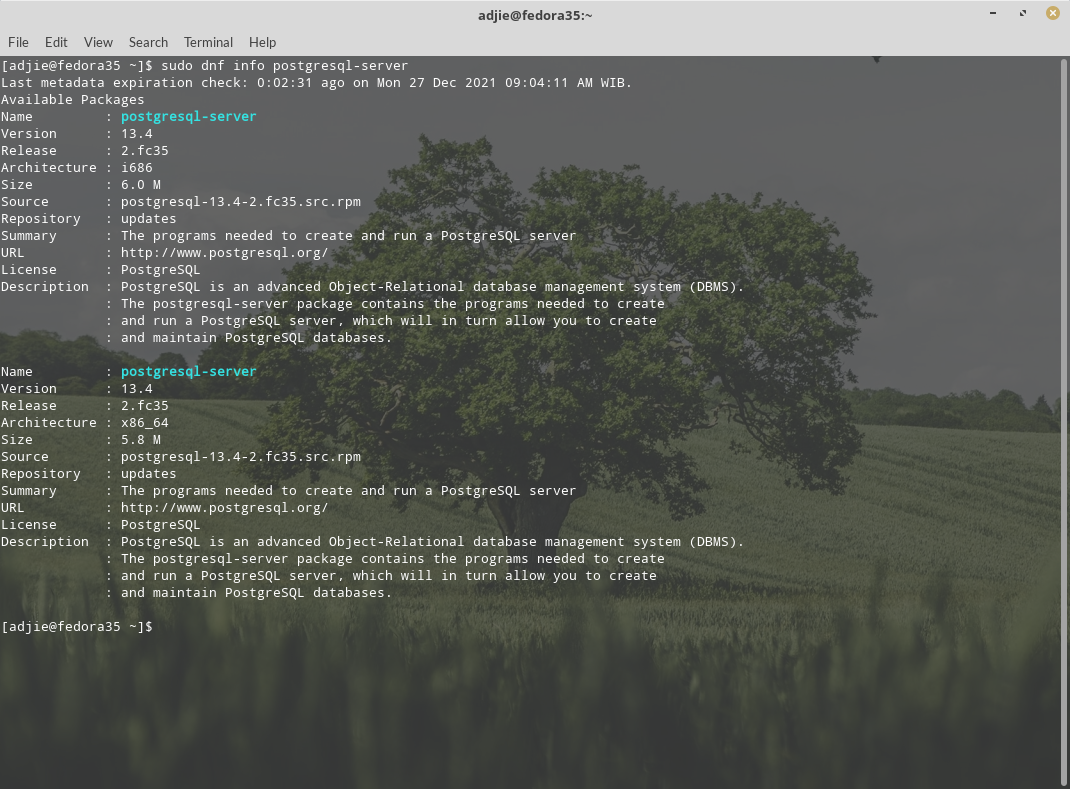Click the cyan postgresql-server name above x86_64
The height and width of the screenshot is (789, 1070).
click(188, 371)
